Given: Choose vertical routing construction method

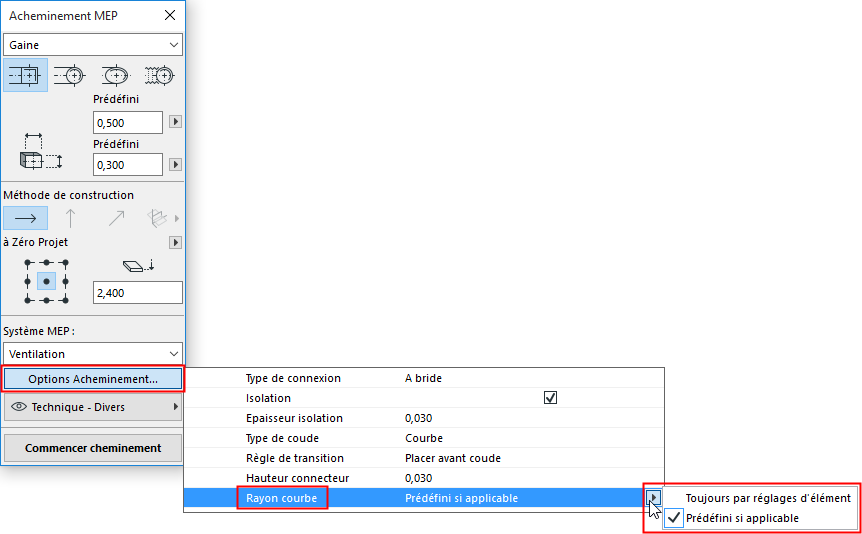Looking at the screenshot, I should tap(70, 218).
